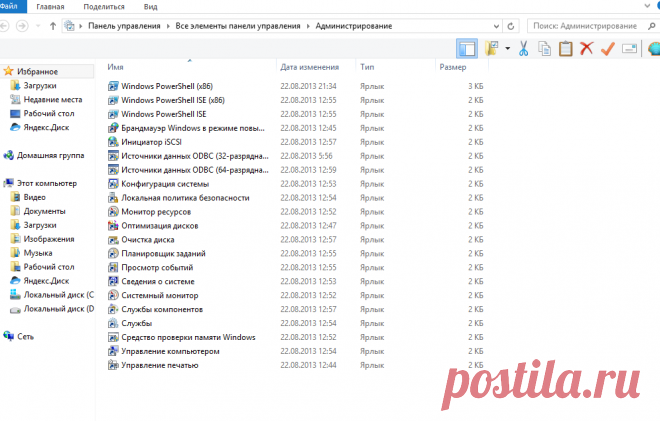Click the Copy pages toolbar icon

tap(544, 49)
